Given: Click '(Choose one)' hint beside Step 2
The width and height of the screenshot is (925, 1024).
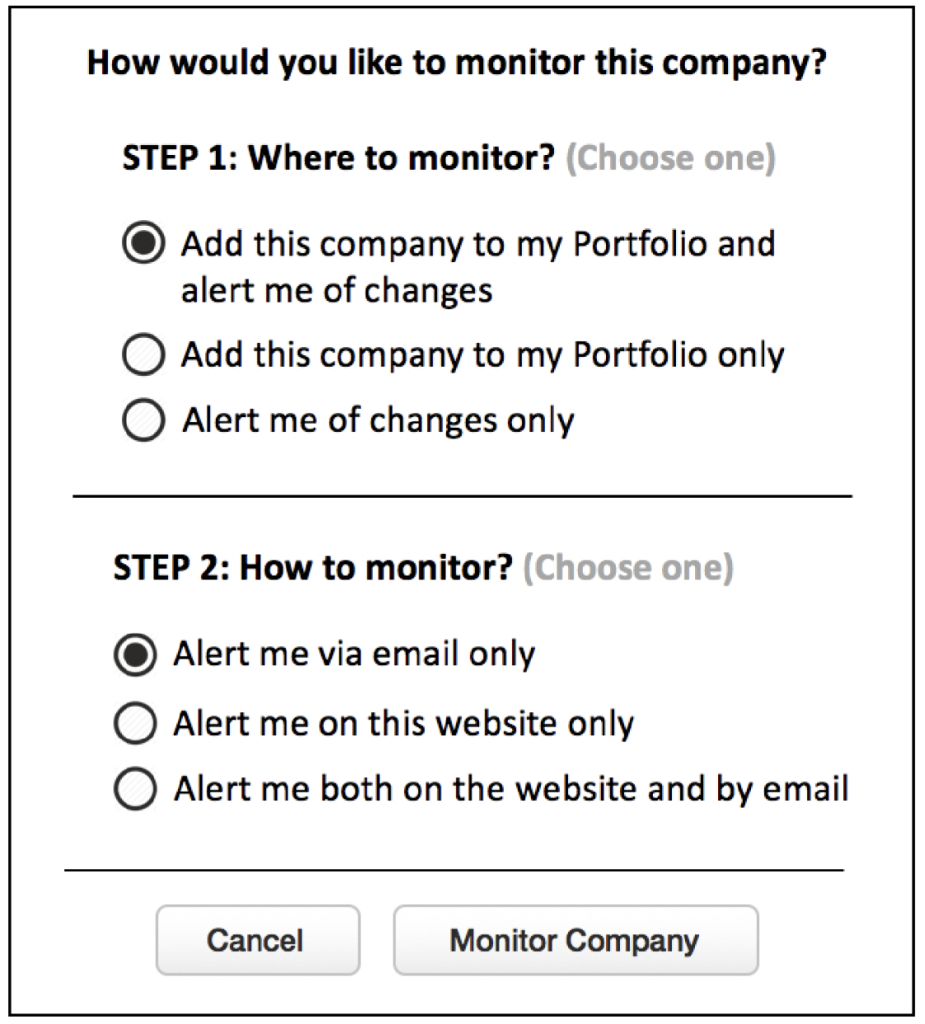Looking at the screenshot, I should point(628,569).
